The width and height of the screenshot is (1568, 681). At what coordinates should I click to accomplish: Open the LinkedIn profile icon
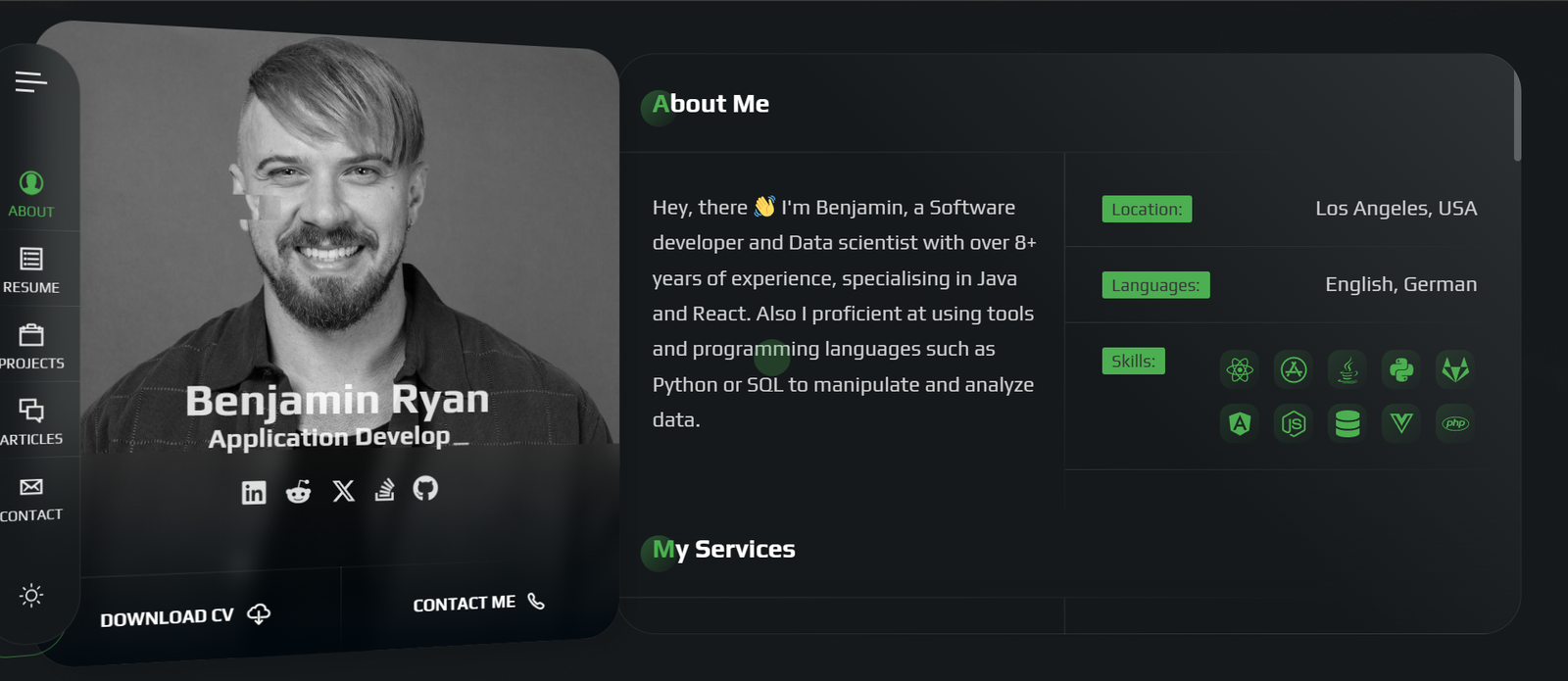254,493
